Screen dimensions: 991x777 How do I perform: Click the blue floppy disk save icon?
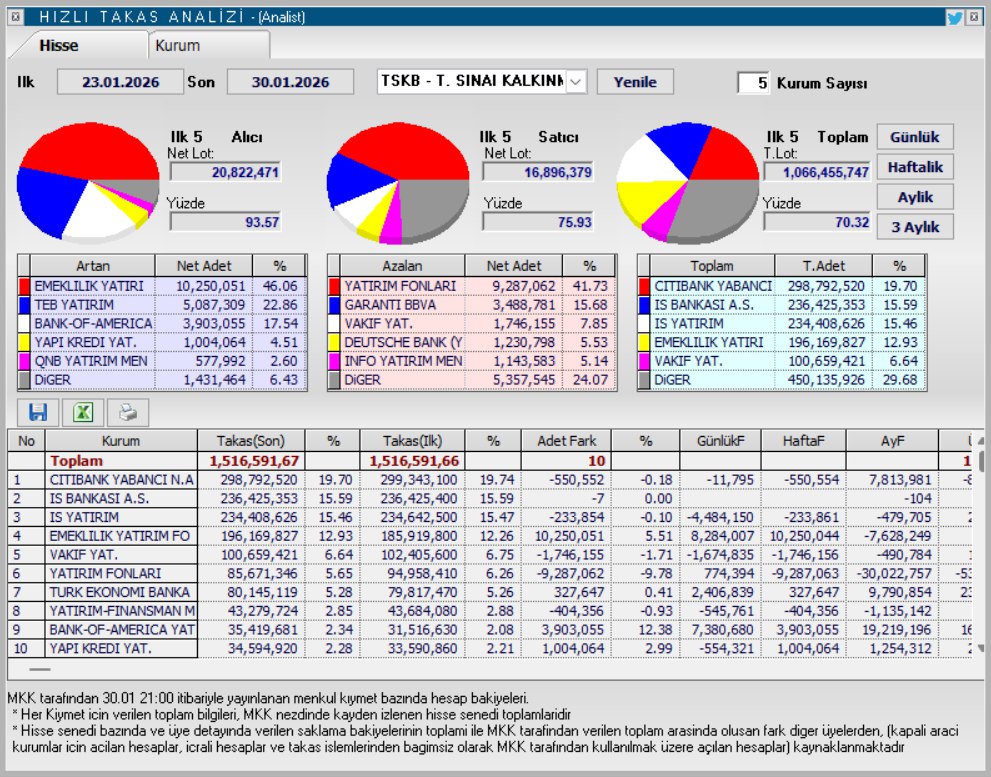point(38,413)
